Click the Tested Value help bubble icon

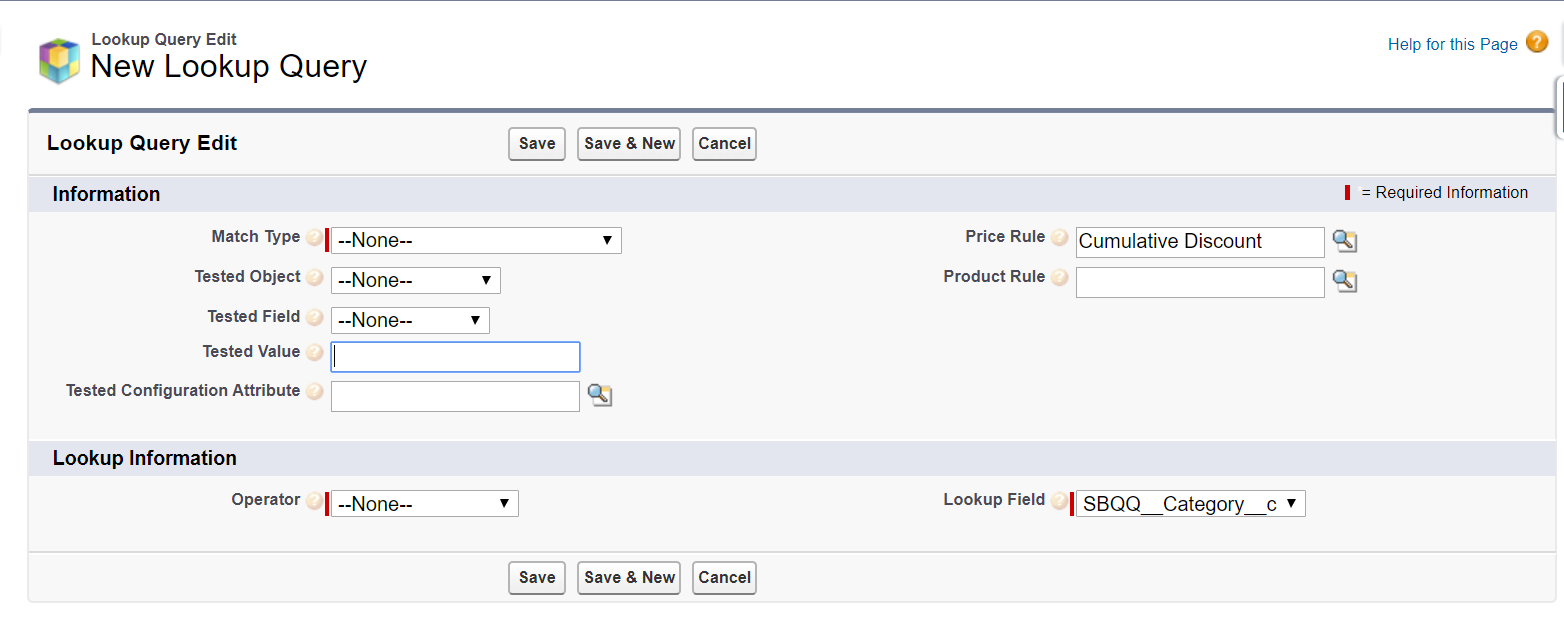coord(315,353)
